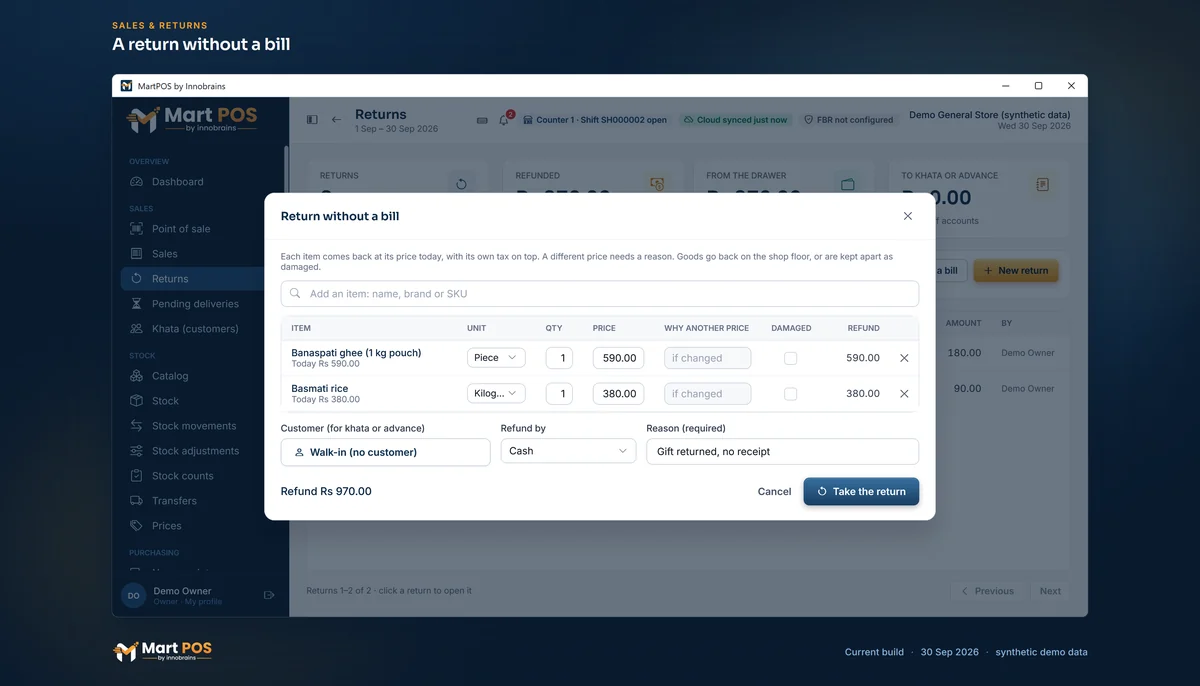The height and width of the screenshot is (686, 1200).
Task: Click the Reason (required) text field
Action: pyautogui.click(x=782, y=452)
